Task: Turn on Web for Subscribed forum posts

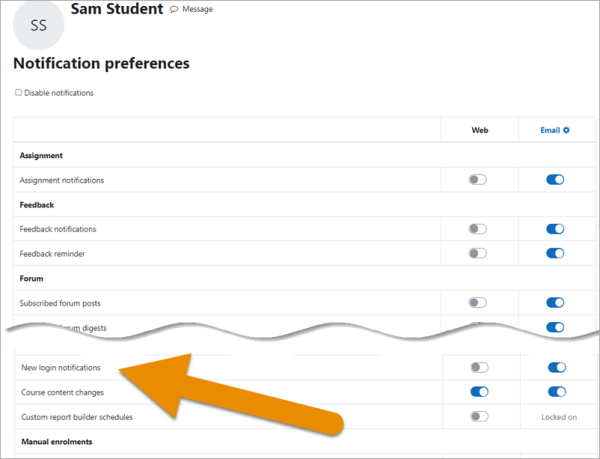Action: click(477, 302)
